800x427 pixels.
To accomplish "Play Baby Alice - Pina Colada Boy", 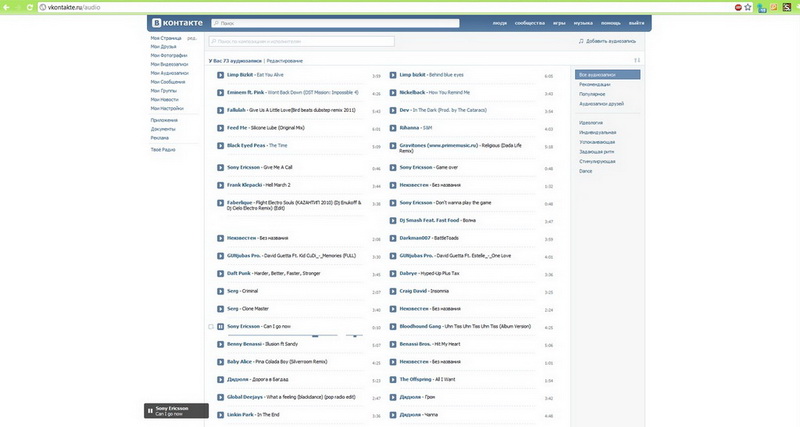I will (x=220, y=362).
